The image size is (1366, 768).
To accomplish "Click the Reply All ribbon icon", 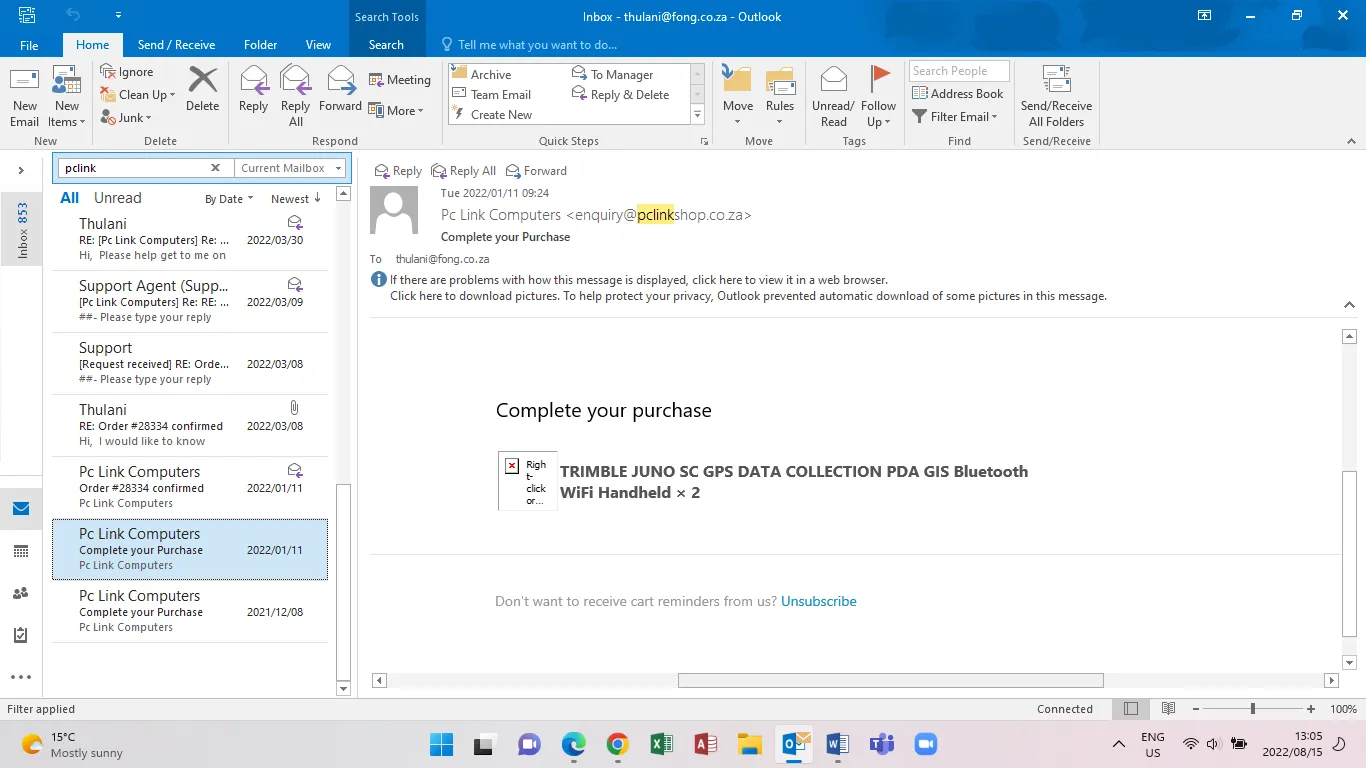I will [295, 88].
